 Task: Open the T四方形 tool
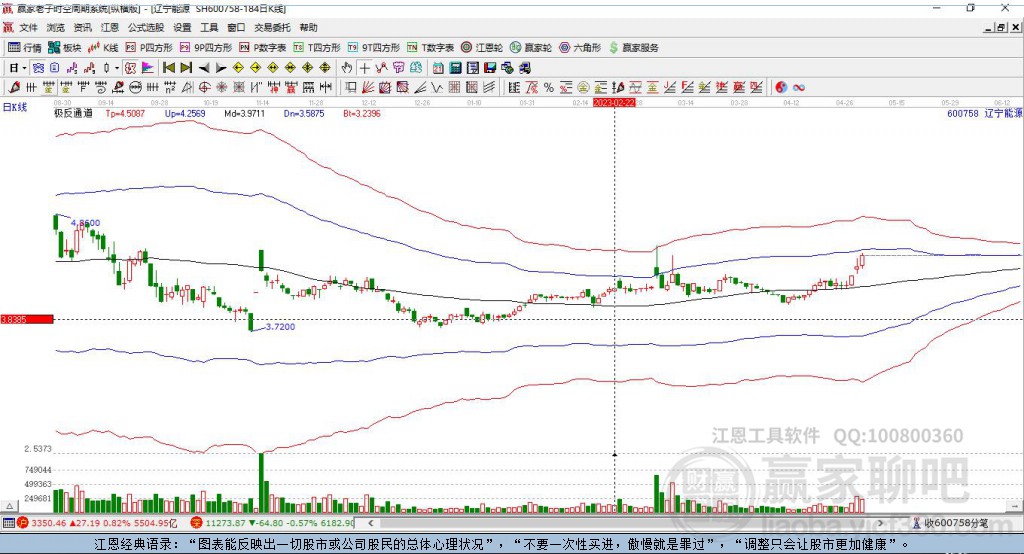317,48
